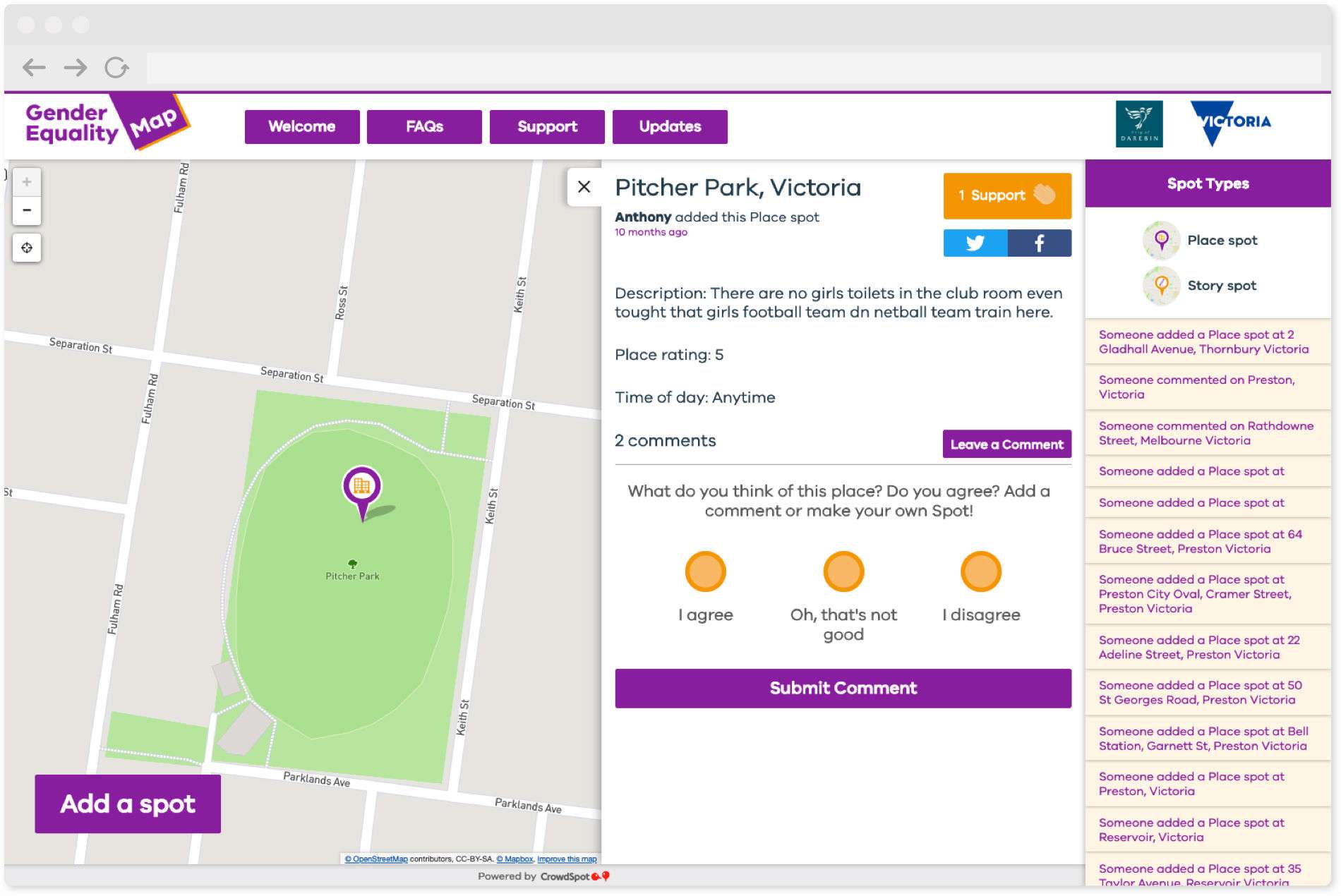Screen dimensions: 1341x896
Task: Submit a comment on Pitcher Park
Action: pyautogui.click(x=843, y=687)
